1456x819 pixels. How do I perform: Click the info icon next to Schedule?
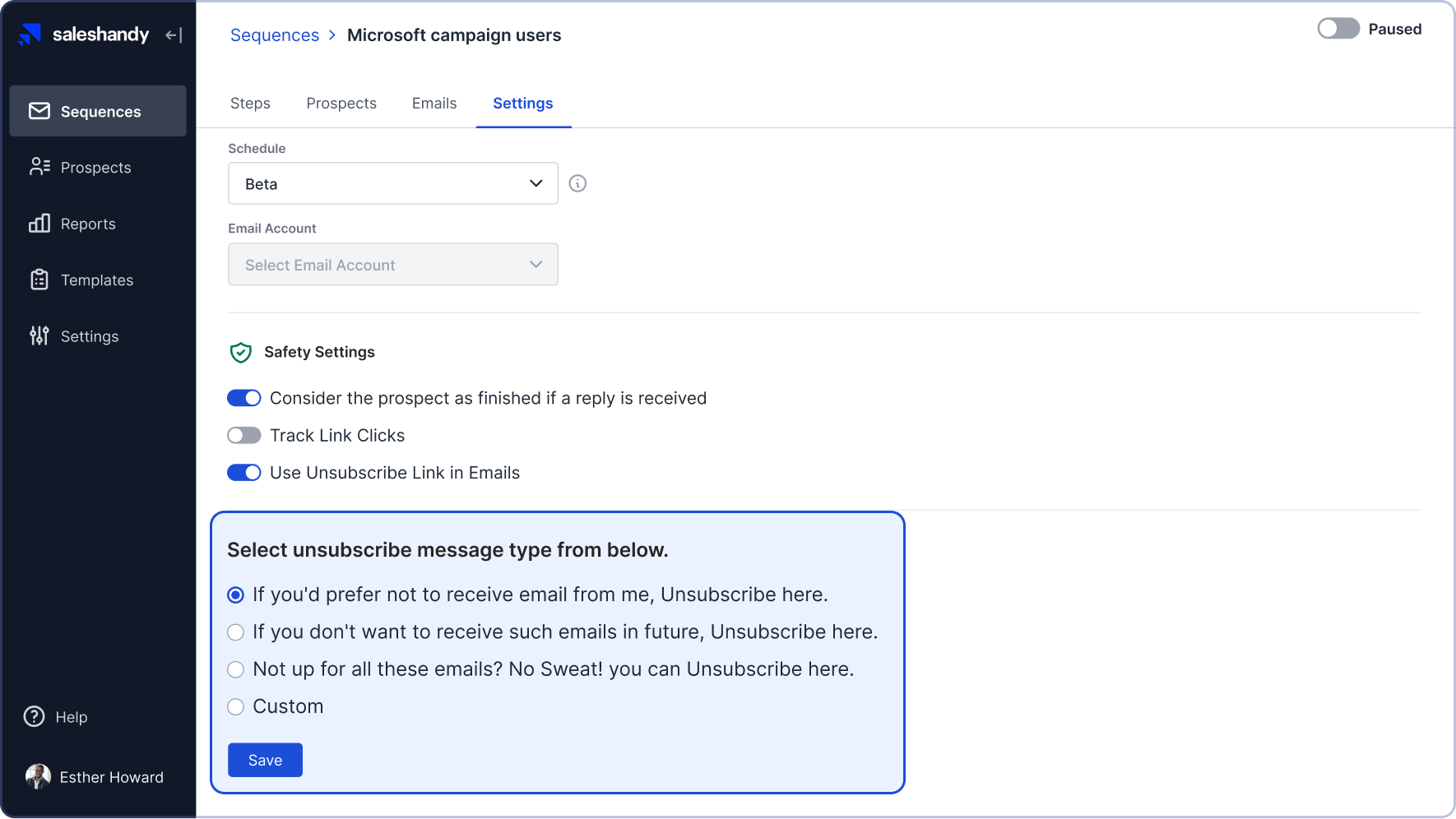577,183
